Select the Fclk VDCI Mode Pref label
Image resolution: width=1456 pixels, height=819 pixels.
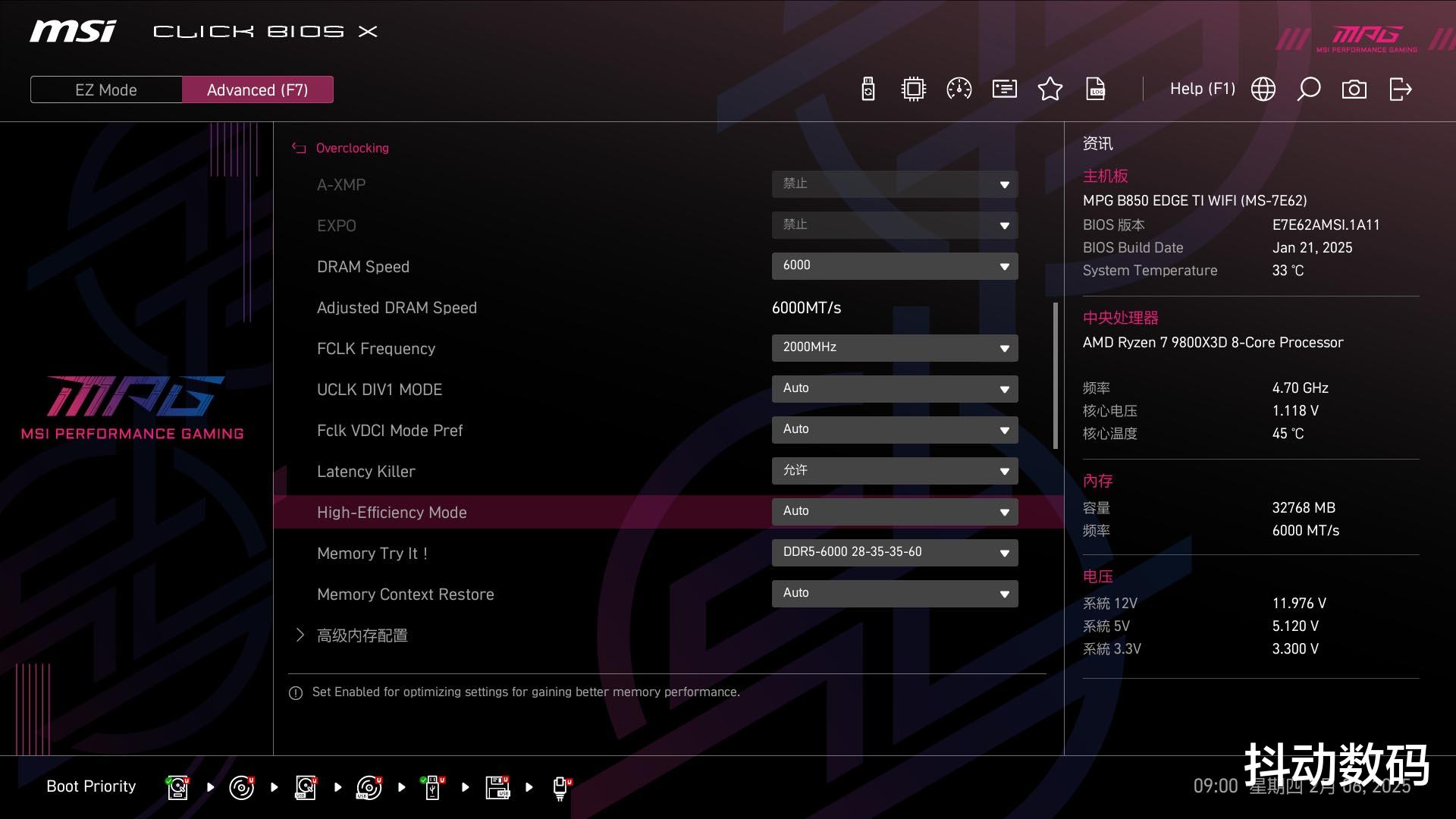(x=390, y=431)
